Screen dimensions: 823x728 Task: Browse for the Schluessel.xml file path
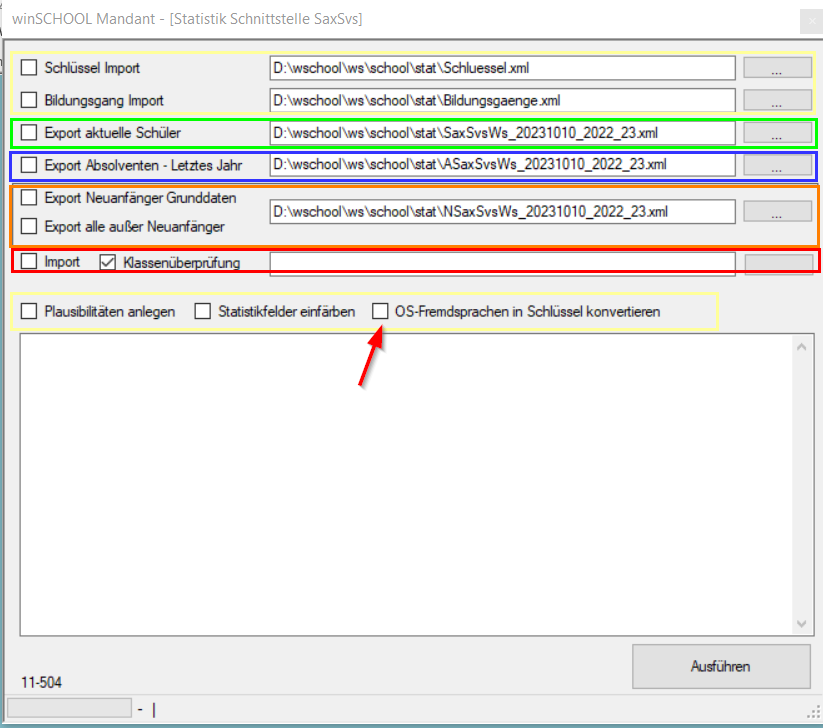[x=776, y=68]
